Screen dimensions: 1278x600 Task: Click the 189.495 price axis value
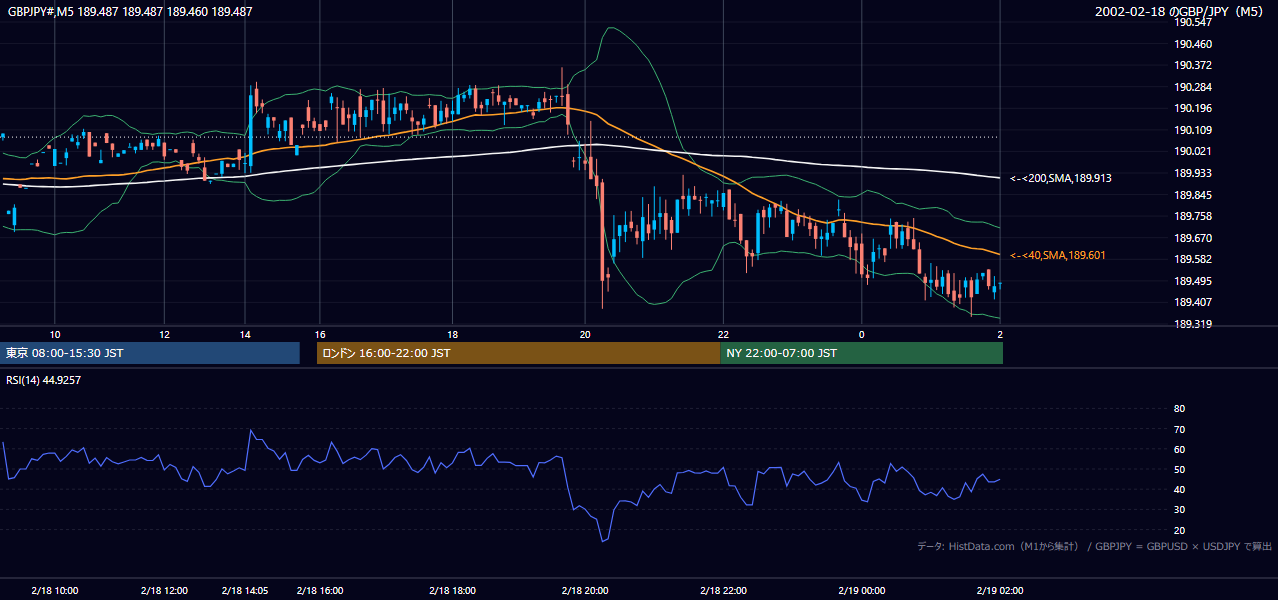[x=1193, y=281]
